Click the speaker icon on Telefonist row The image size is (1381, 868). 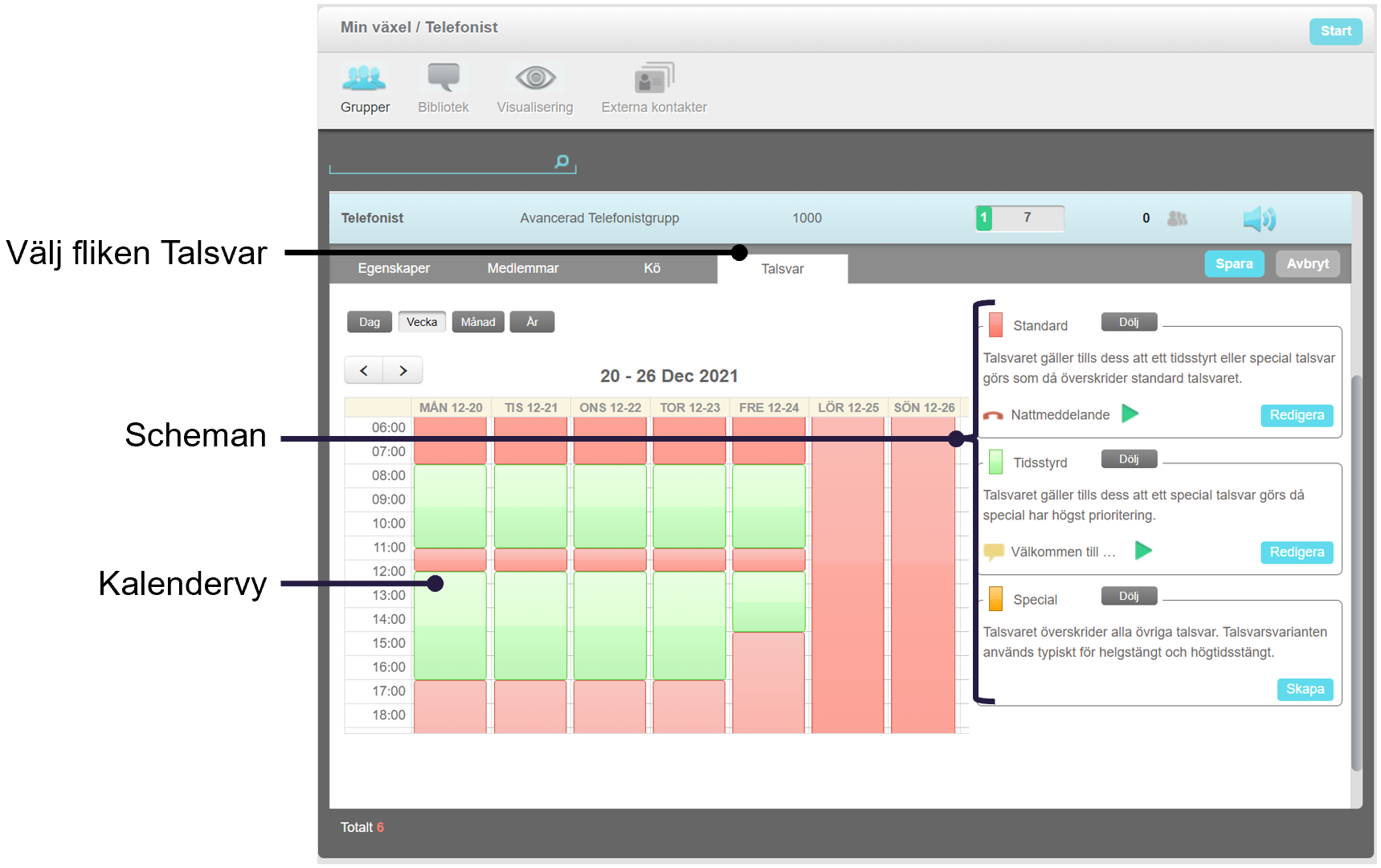[x=1259, y=218]
